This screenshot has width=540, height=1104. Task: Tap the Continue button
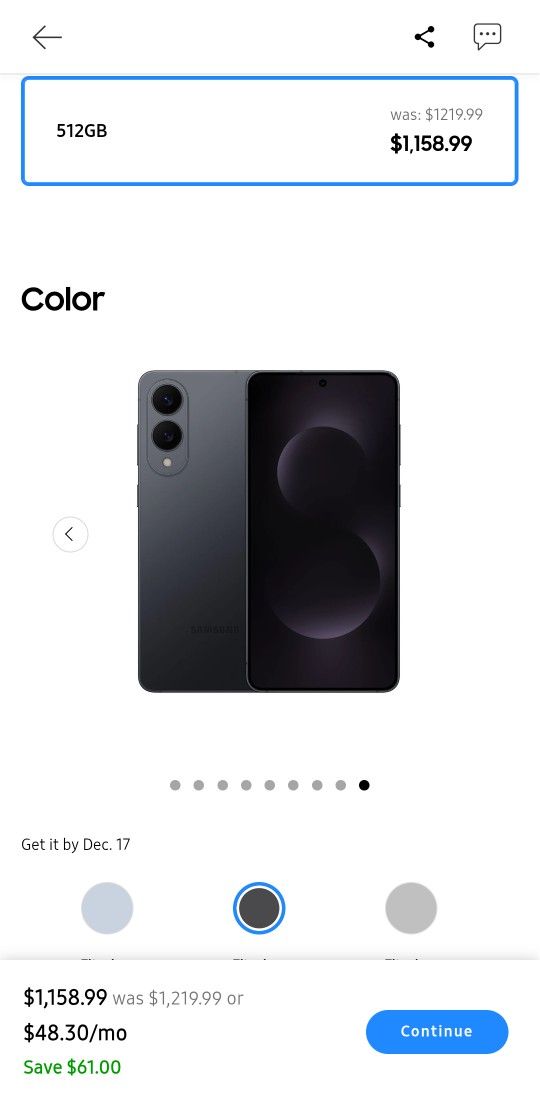437,1031
